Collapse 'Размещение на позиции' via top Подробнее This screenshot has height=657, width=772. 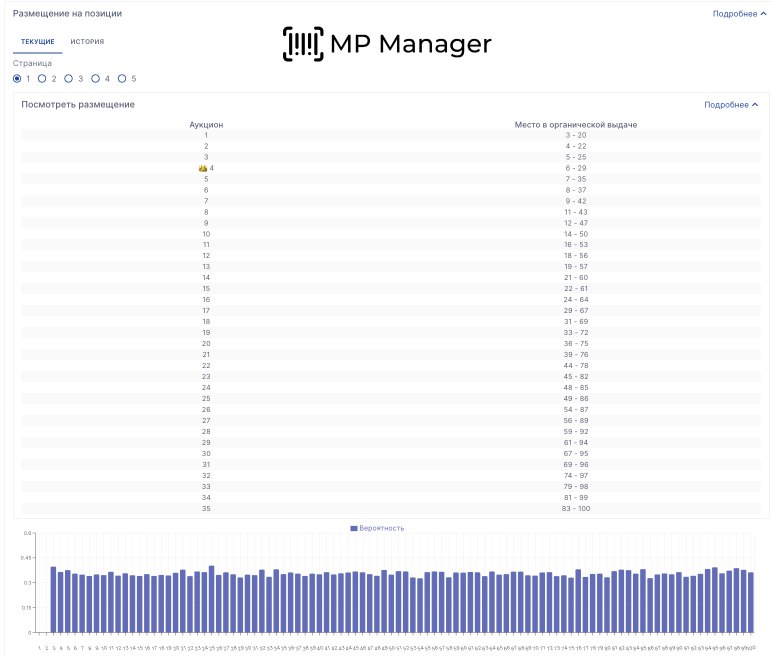(739, 14)
